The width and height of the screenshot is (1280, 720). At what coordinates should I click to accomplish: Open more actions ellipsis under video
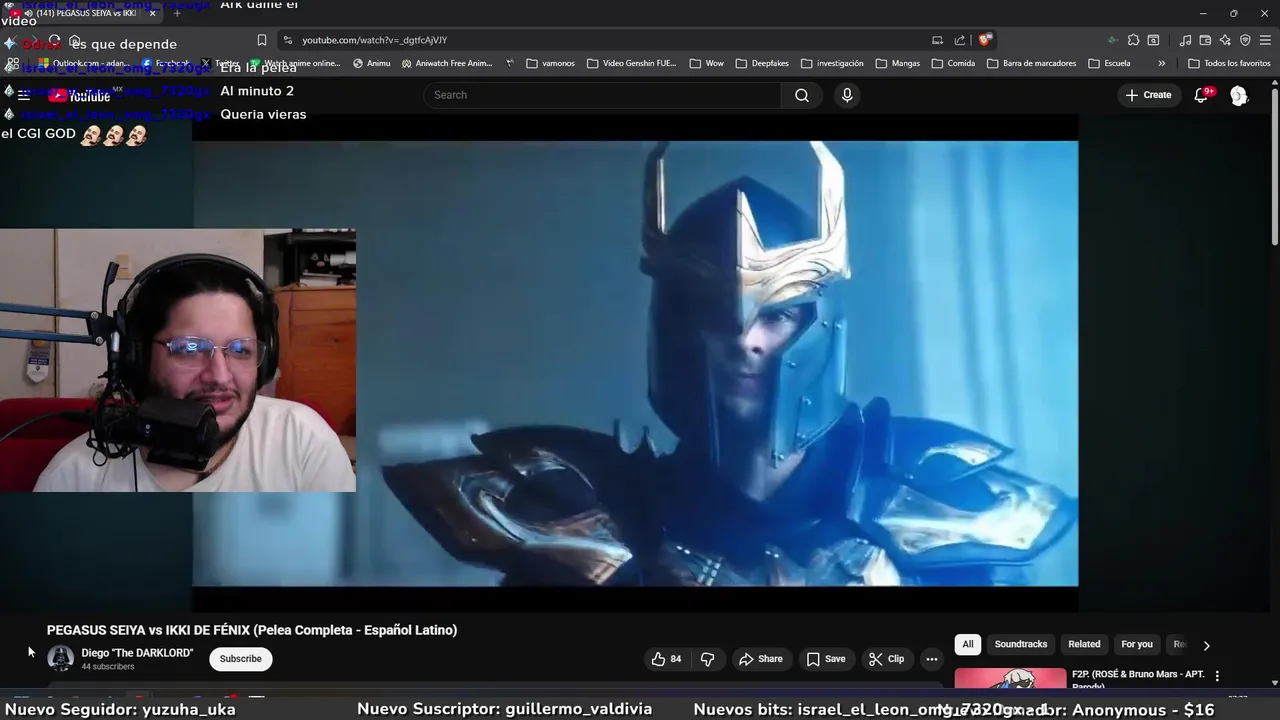(x=931, y=659)
